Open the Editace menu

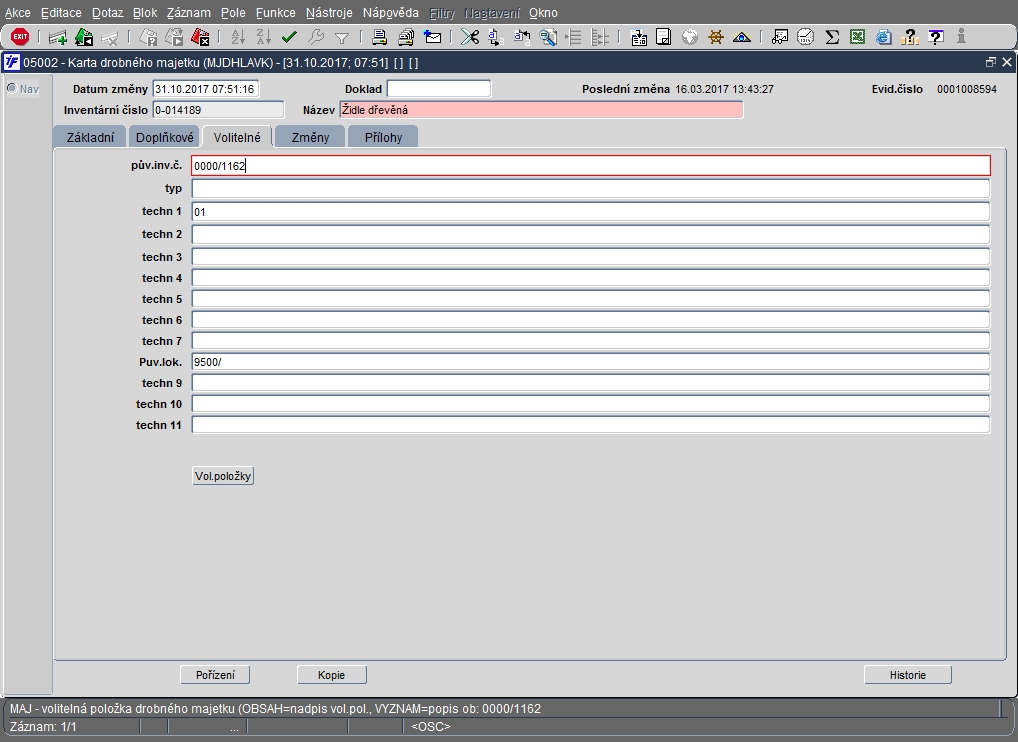click(61, 13)
